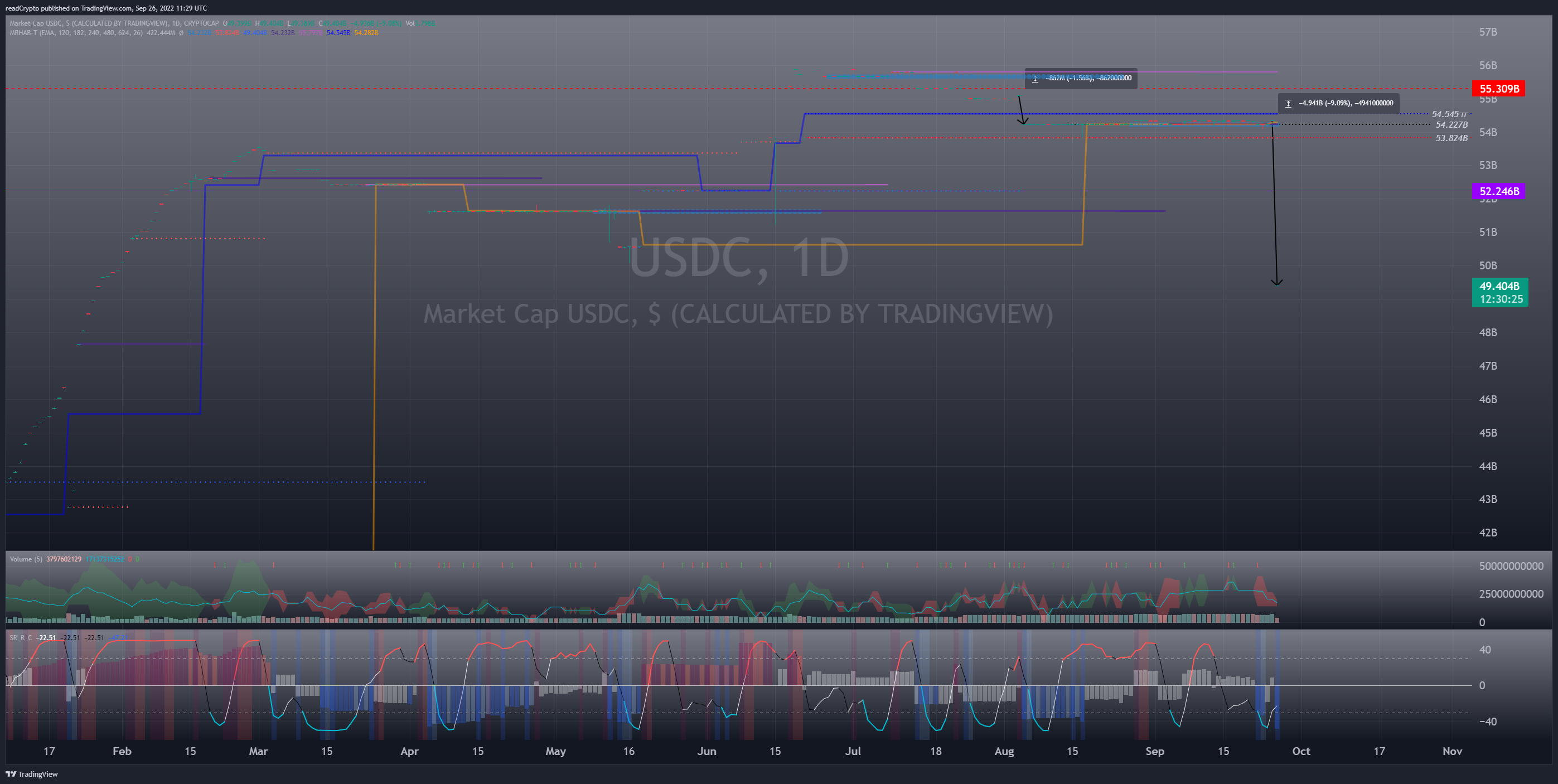
Task: Click the −40 oscillator axis label
Action: [1488, 722]
